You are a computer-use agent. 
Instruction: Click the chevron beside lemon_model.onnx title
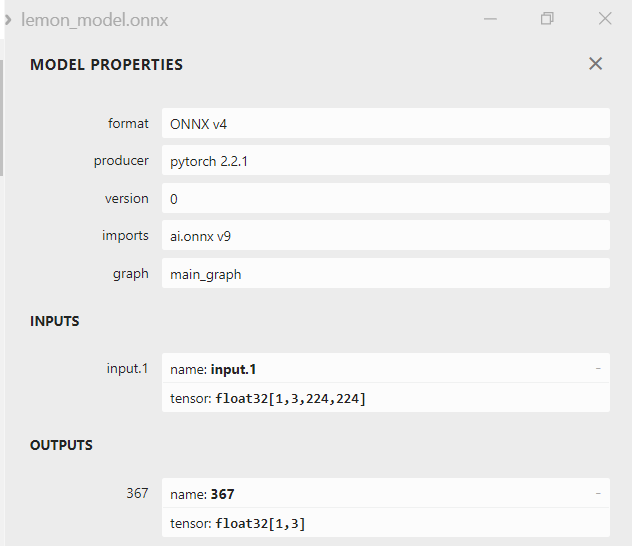point(8,18)
